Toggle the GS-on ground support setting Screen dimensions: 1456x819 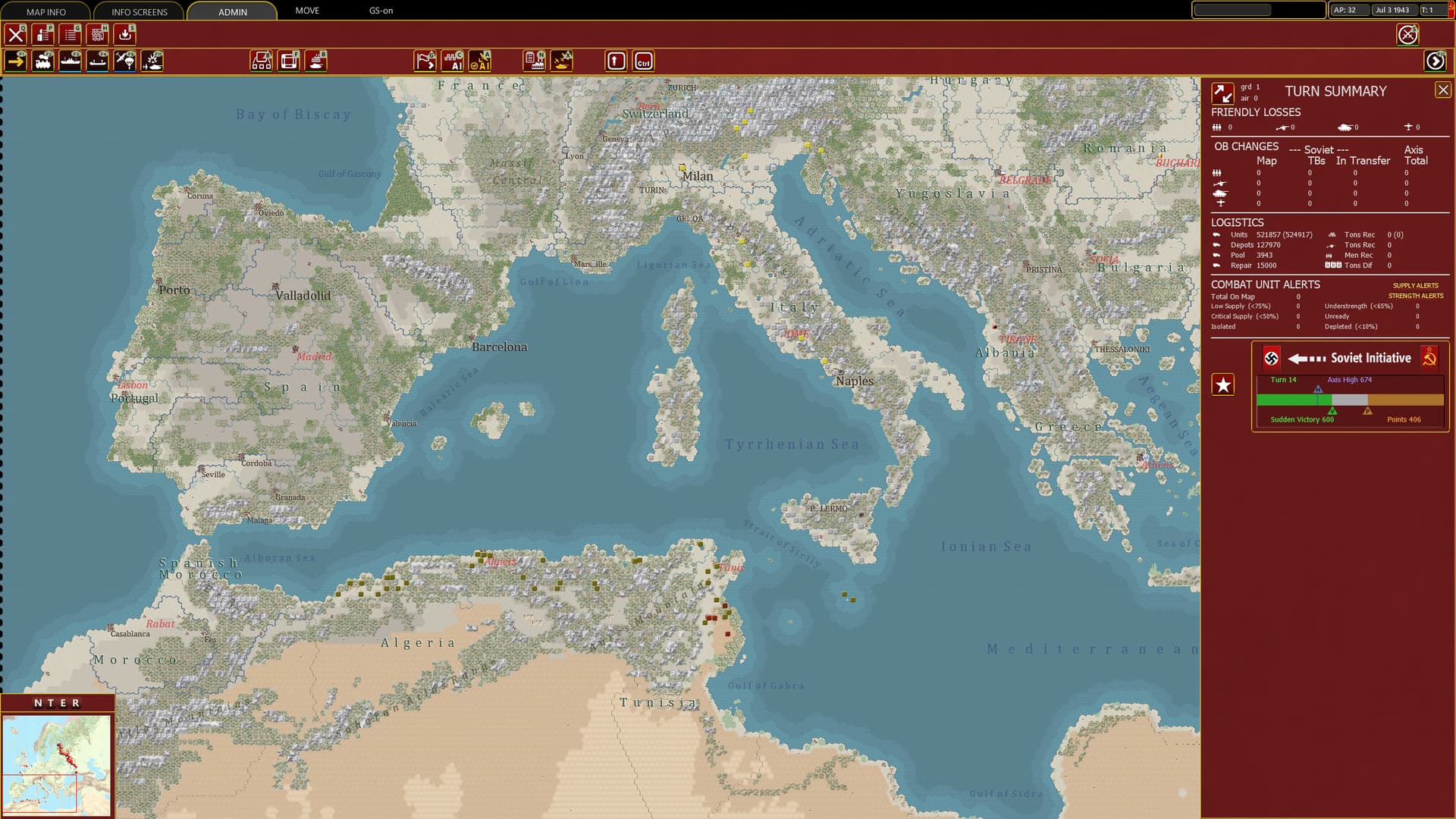(381, 11)
